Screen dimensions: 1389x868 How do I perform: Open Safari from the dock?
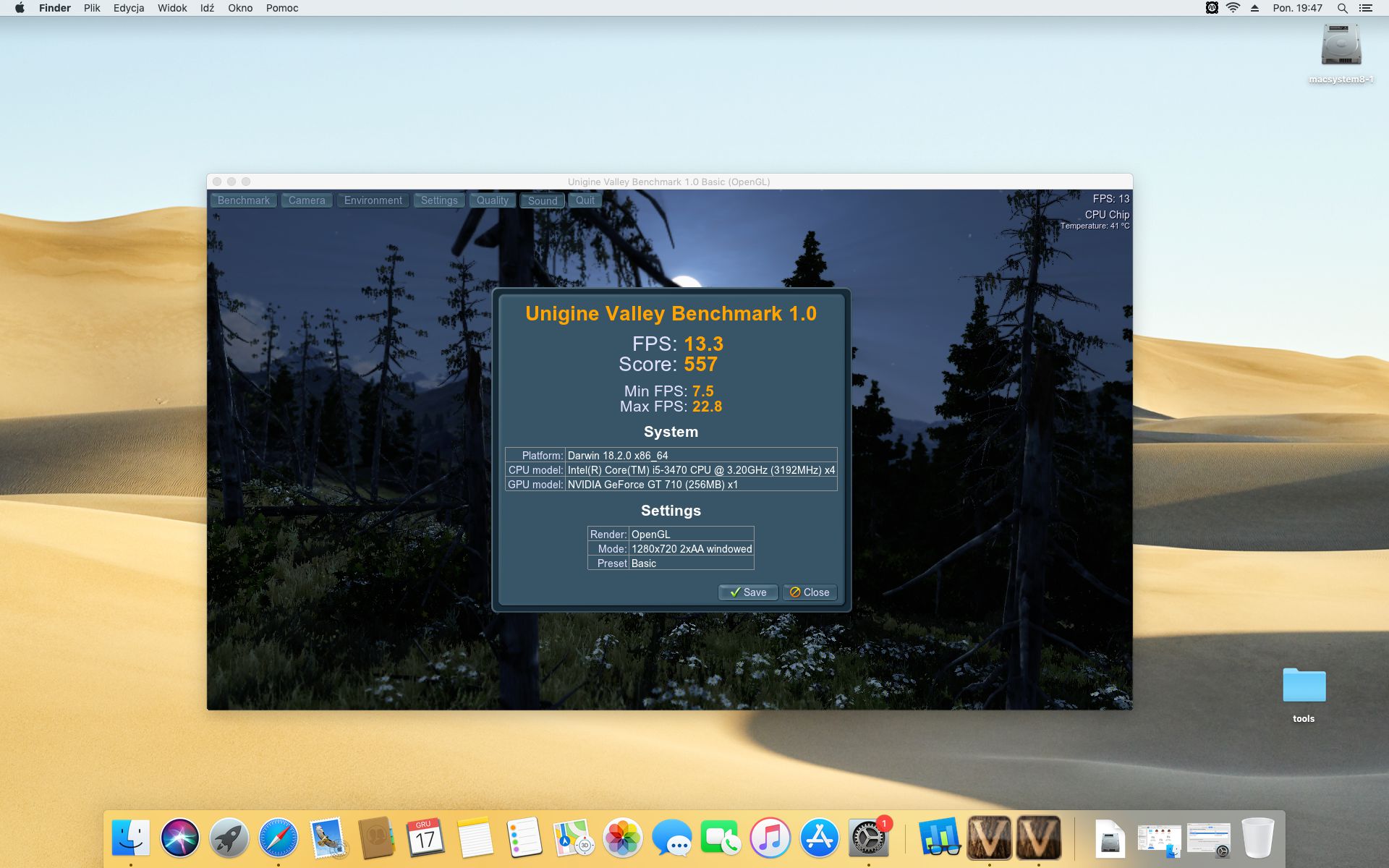click(278, 838)
